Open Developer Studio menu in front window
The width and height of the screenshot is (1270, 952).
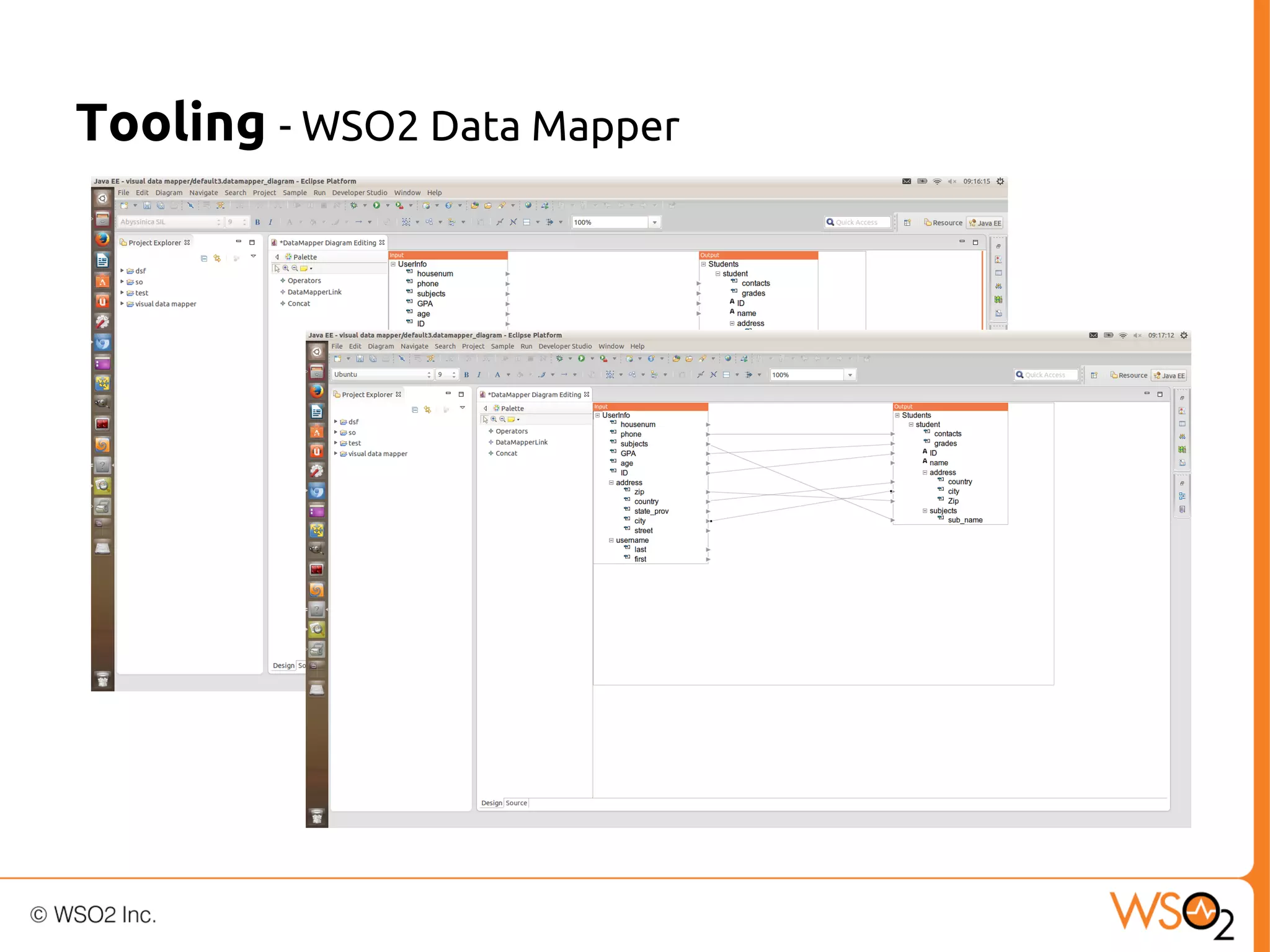(x=565, y=346)
